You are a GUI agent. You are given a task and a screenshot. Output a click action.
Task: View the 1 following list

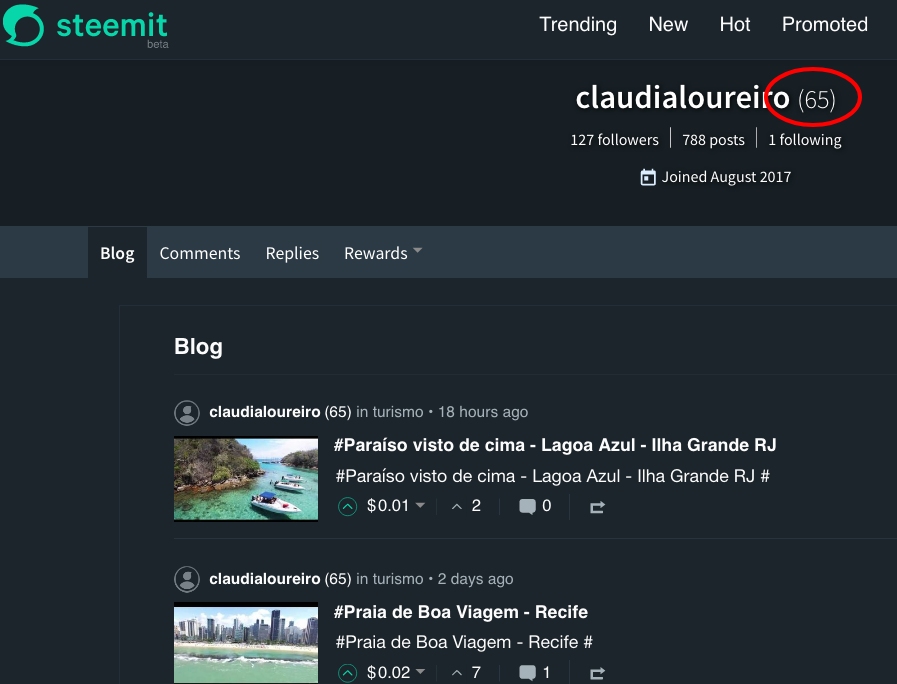click(x=804, y=140)
